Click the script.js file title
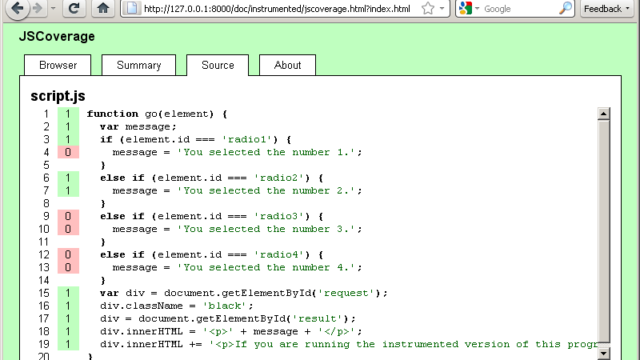Viewport: 640px width, 360px height. (58, 96)
